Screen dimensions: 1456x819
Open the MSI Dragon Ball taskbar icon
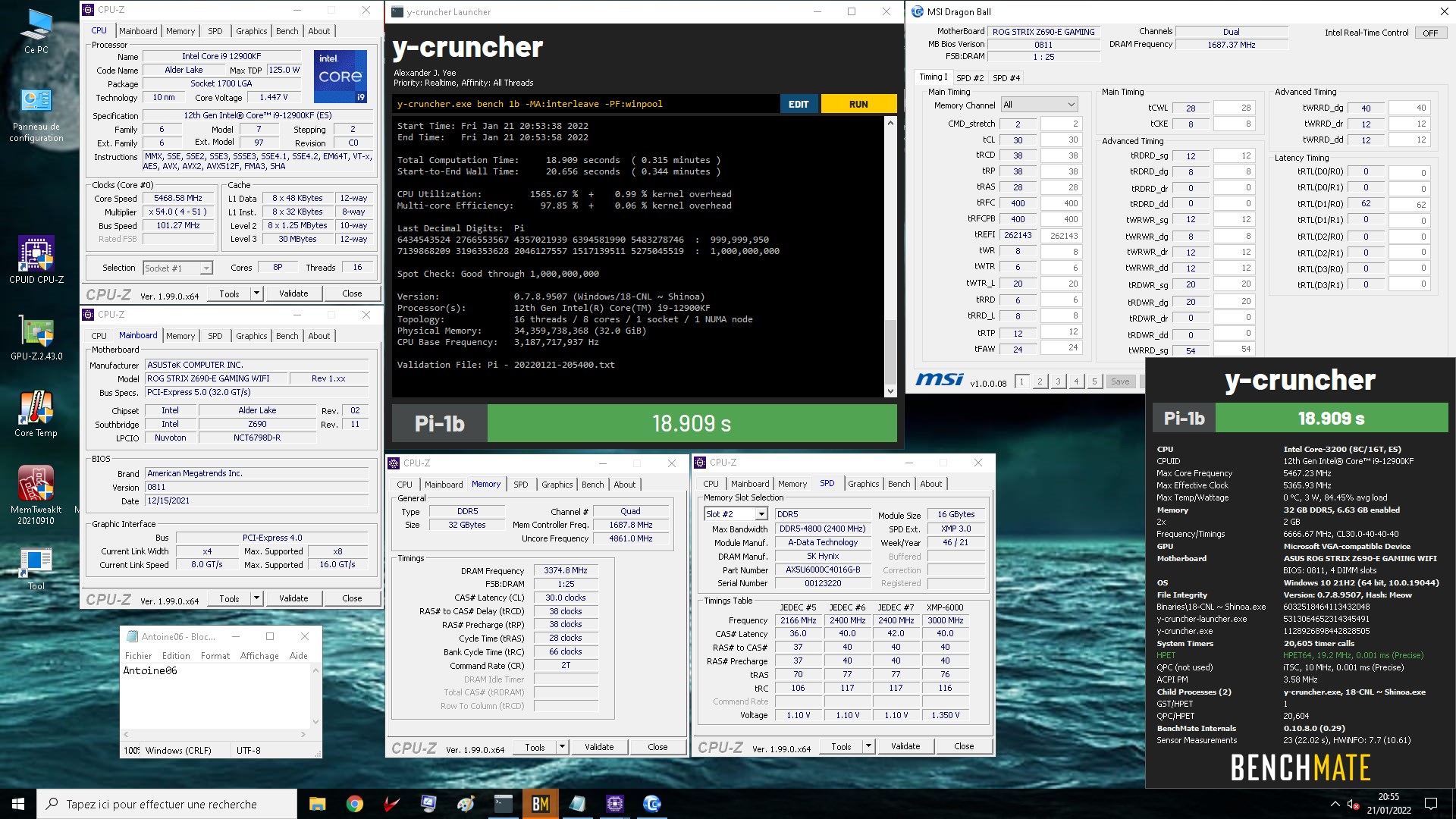(651, 804)
